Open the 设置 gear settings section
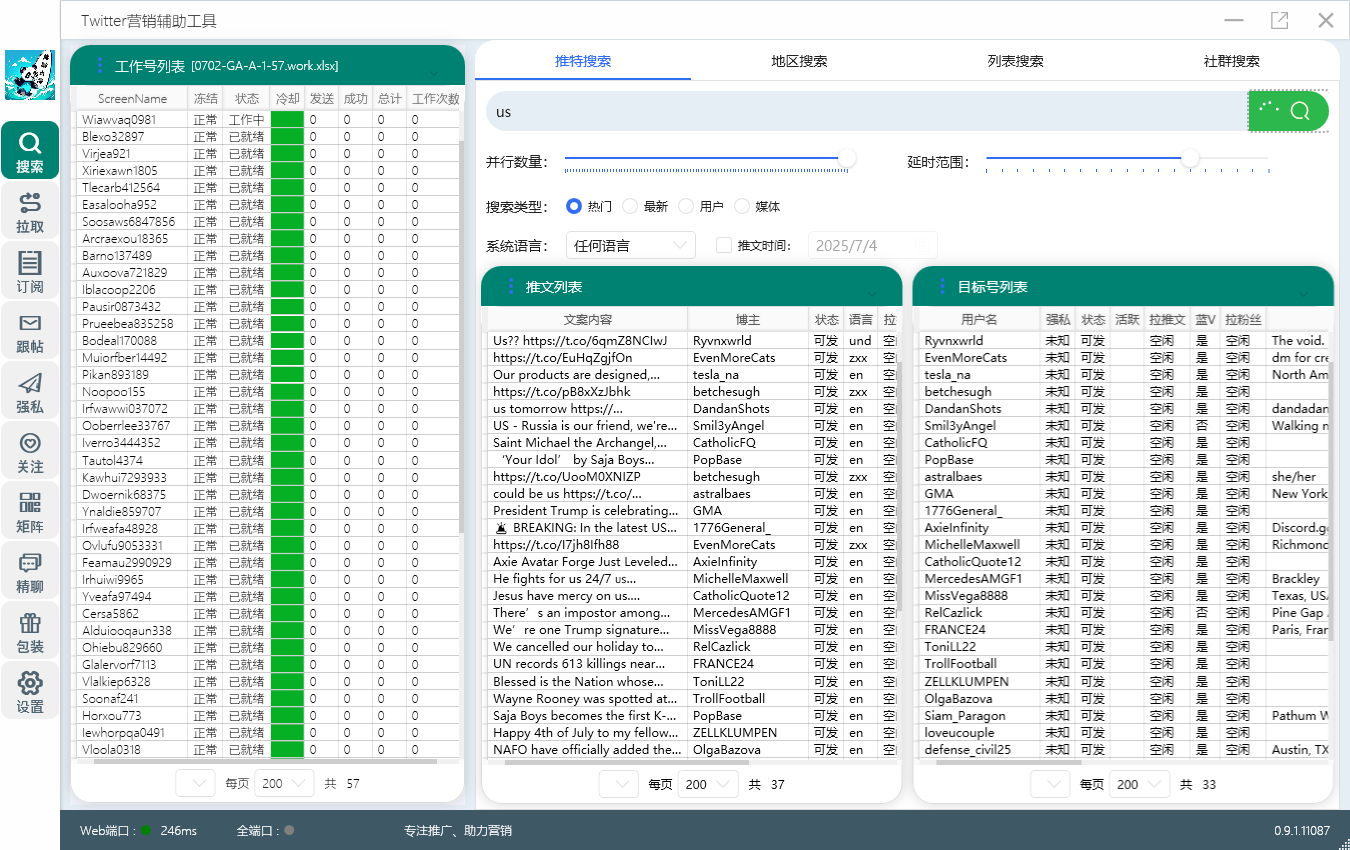 (x=30, y=691)
